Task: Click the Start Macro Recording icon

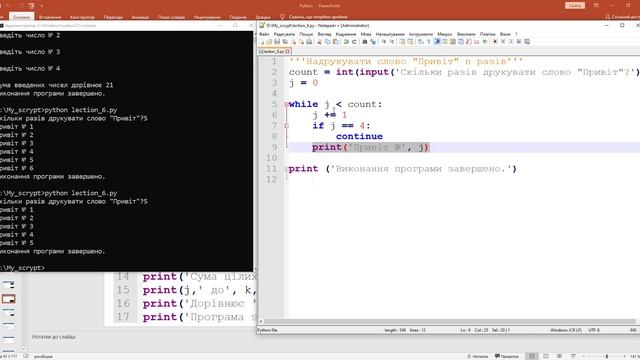Action: coord(495,42)
